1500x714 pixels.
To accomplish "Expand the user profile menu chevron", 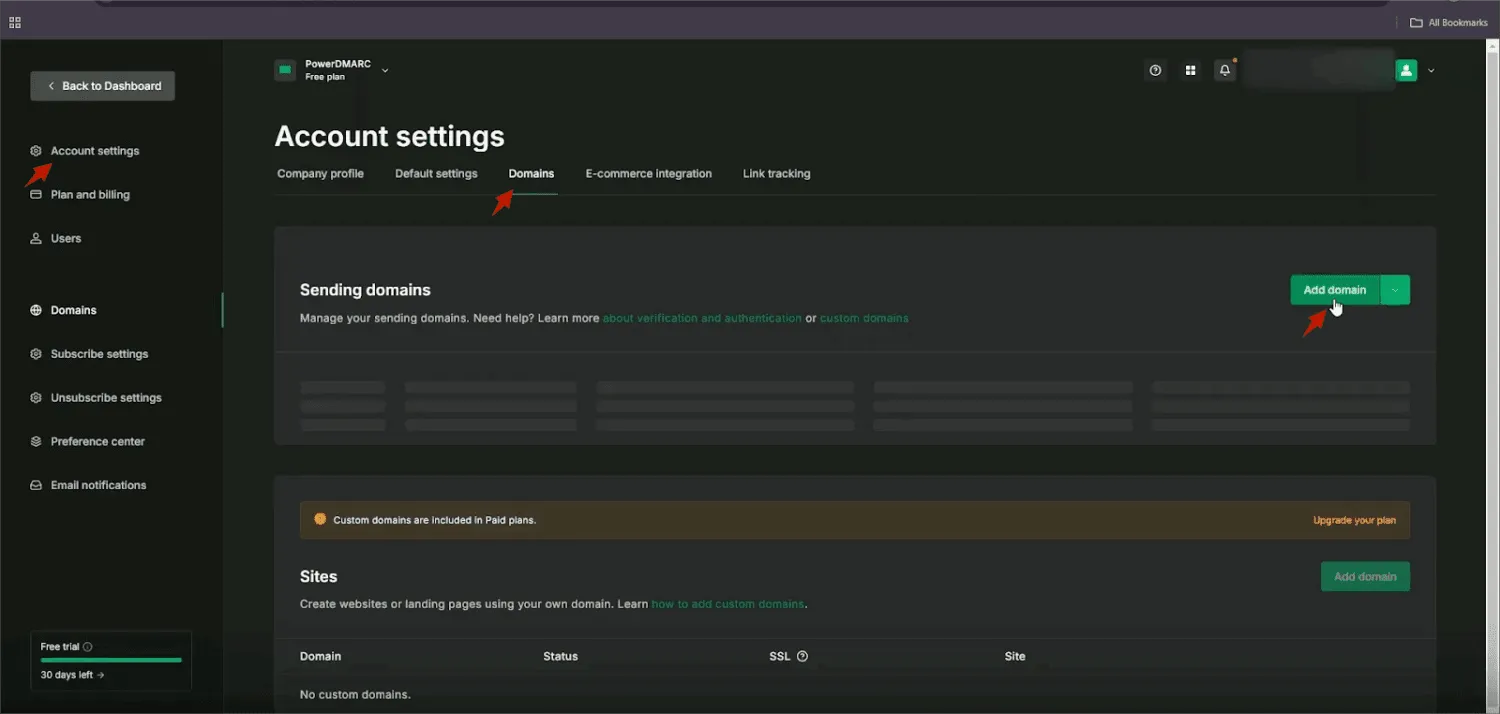I will click(1431, 70).
